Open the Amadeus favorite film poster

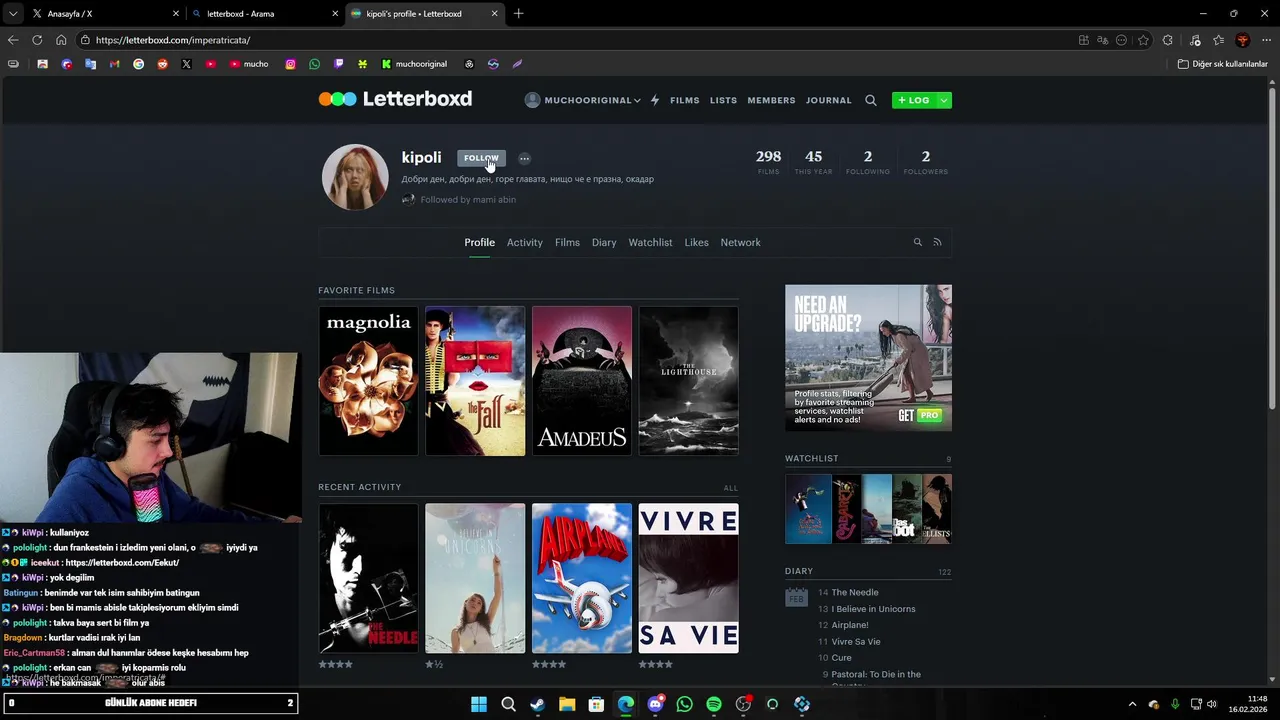[582, 381]
